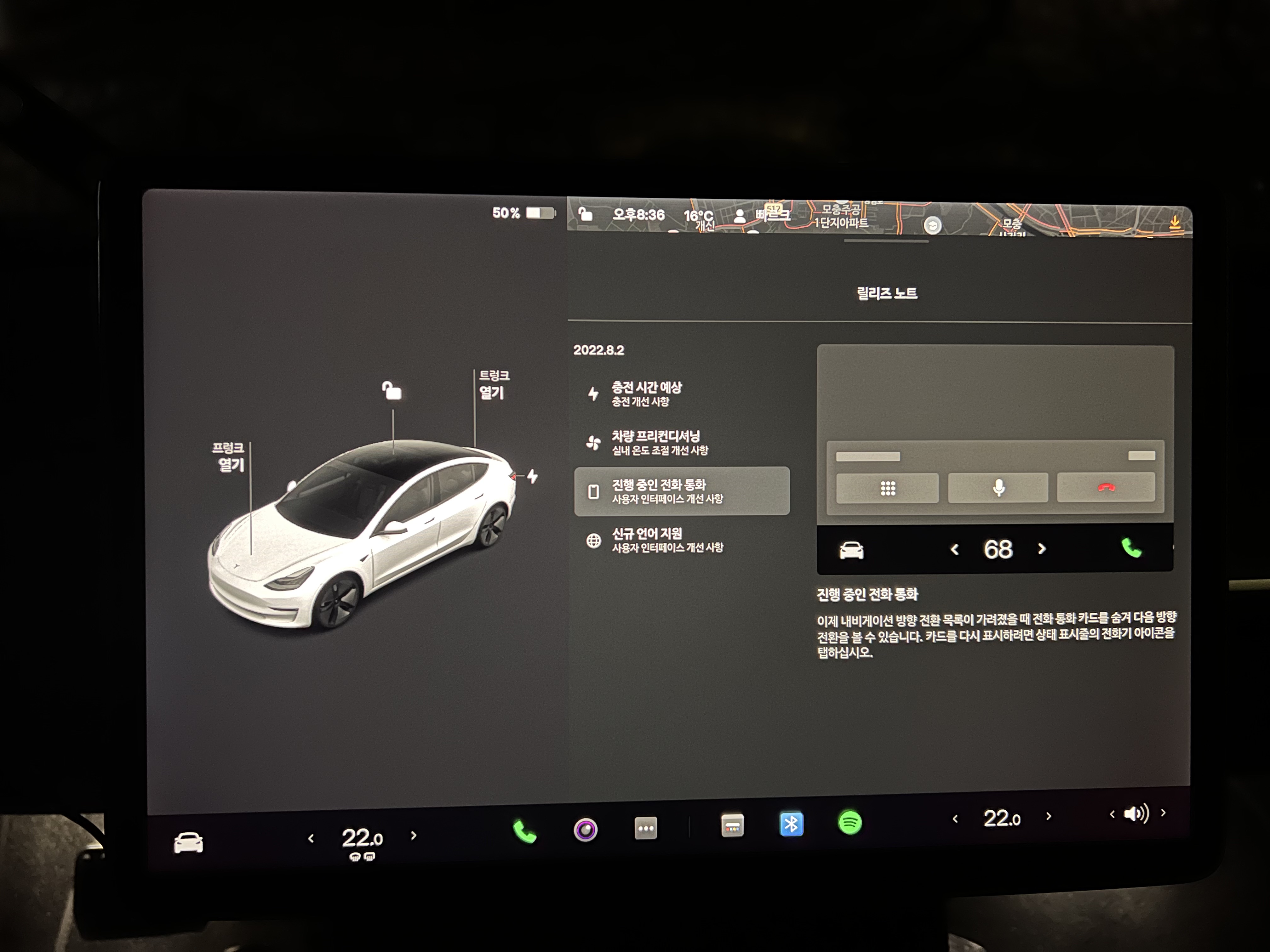Tap the charge port lightning icon
Viewport: 1270px width, 952px height.
[533, 476]
